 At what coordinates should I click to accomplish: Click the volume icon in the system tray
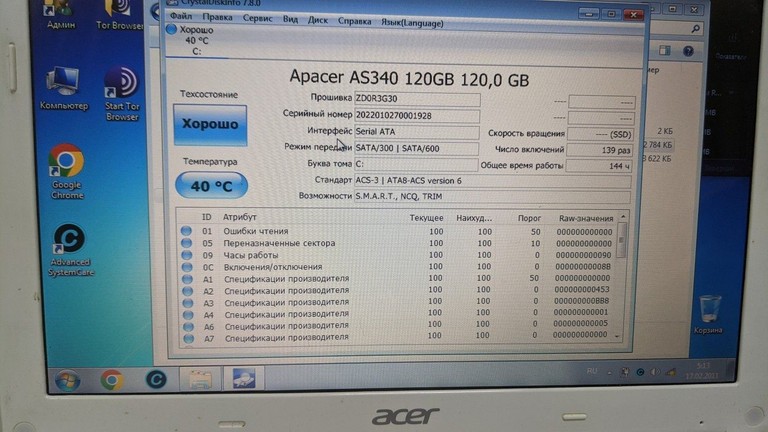coord(654,372)
